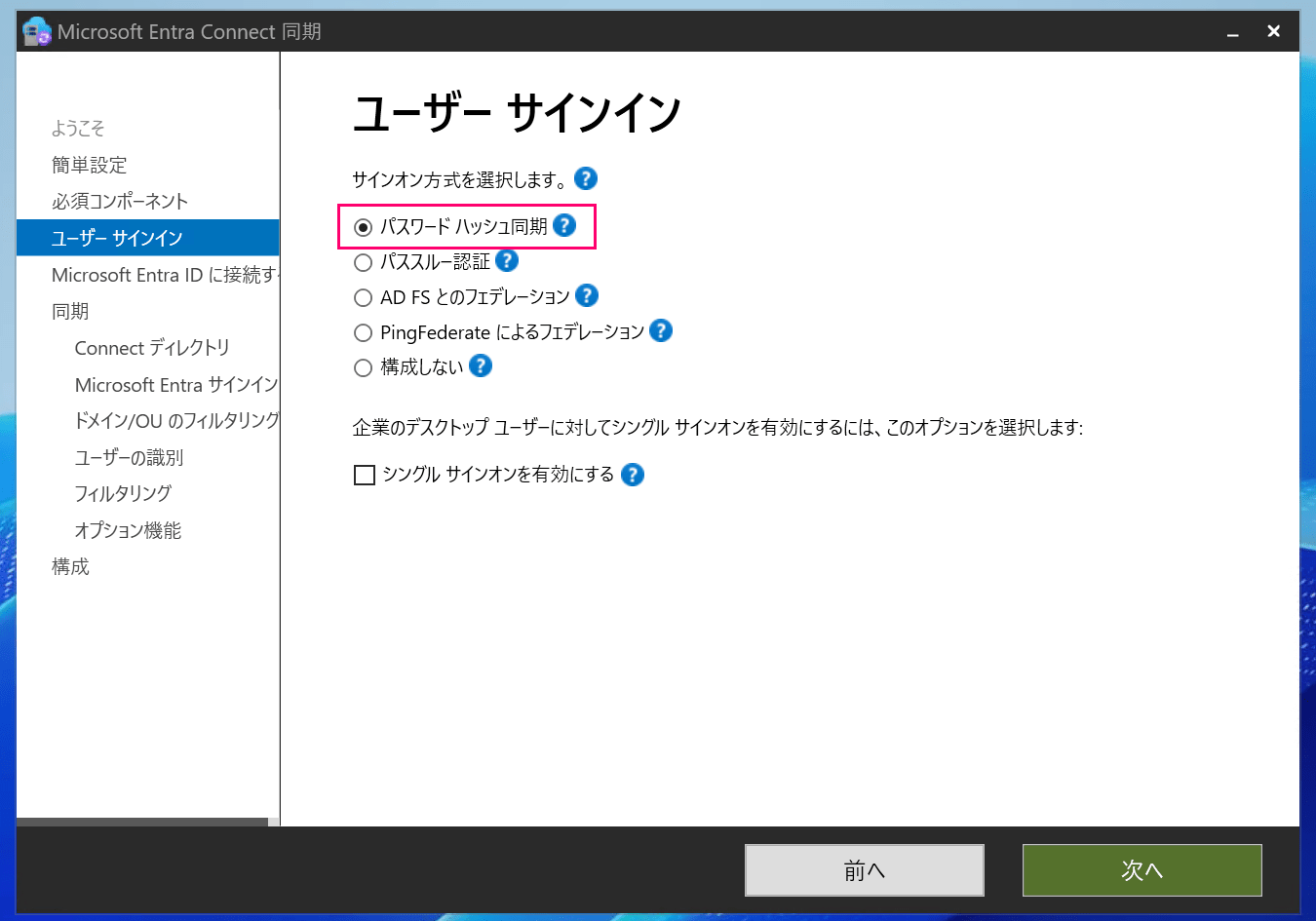
Task: Open フィルタリング sub-step in sidebar
Action: pyautogui.click(x=123, y=493)
